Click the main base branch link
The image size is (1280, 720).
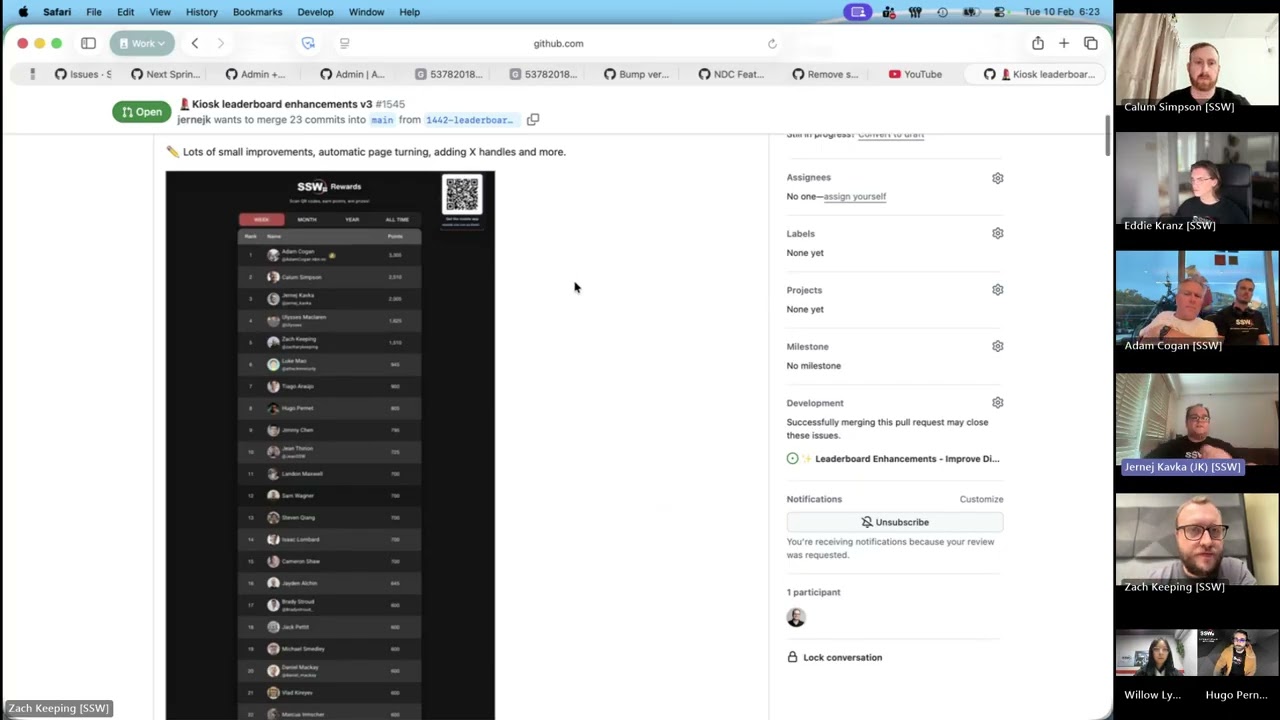382,120
